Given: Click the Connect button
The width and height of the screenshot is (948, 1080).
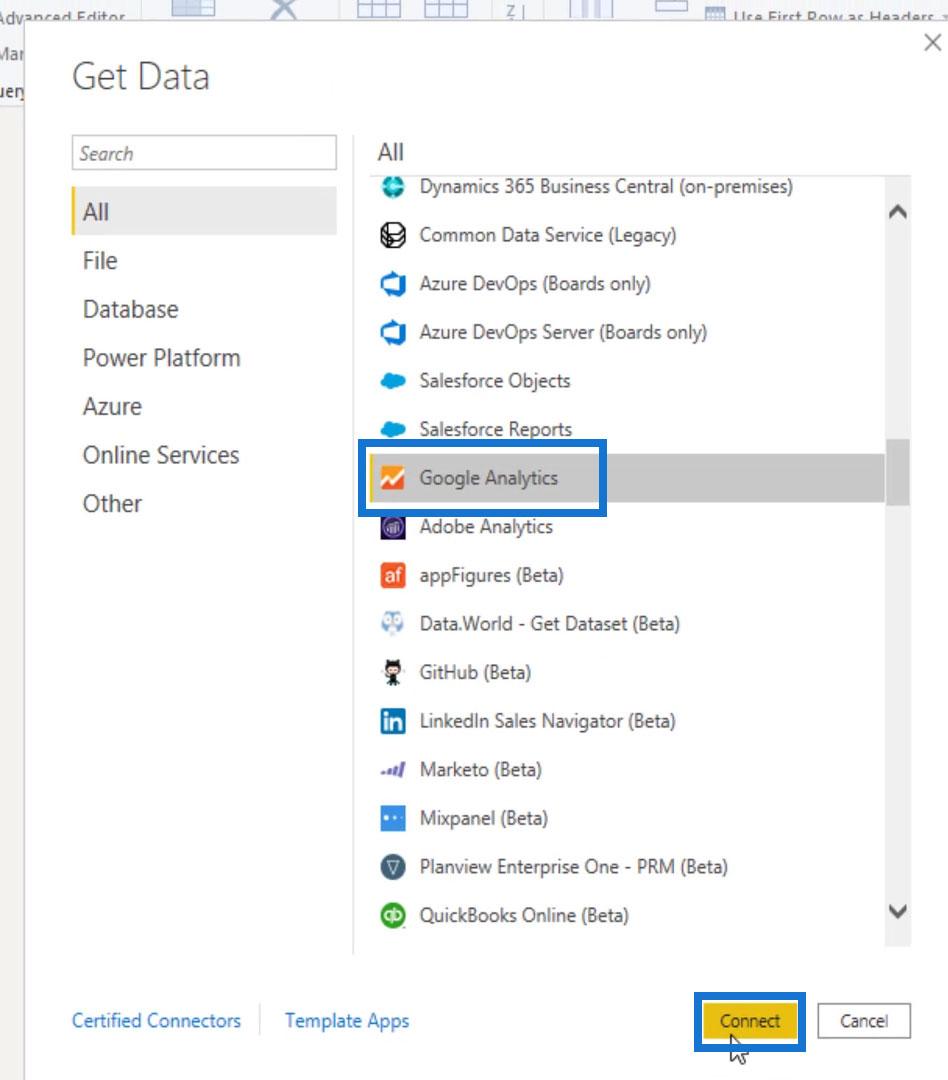Looking at the screenshot, I should [x=750, y=1021].
